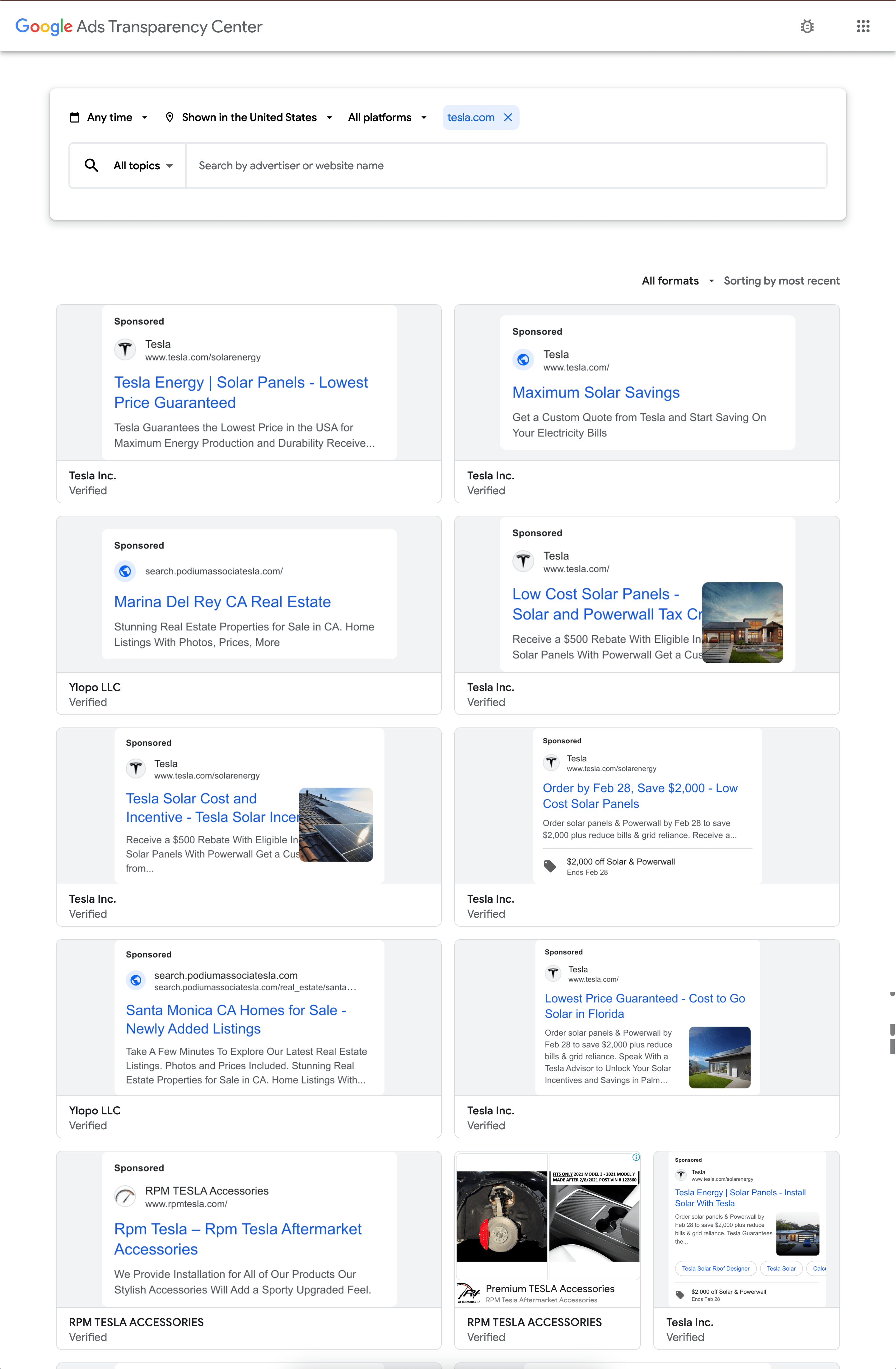The width and height of the screenshot is (896, 1369).
Task: Click Ylopo LLC under Santa Monica ad
Action: tap(95, 1111)
